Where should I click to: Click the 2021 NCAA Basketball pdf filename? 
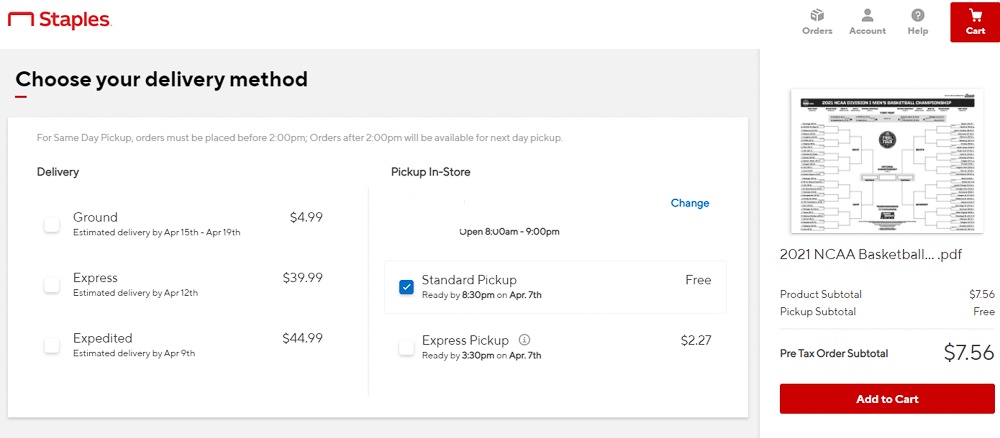[871, 255]
